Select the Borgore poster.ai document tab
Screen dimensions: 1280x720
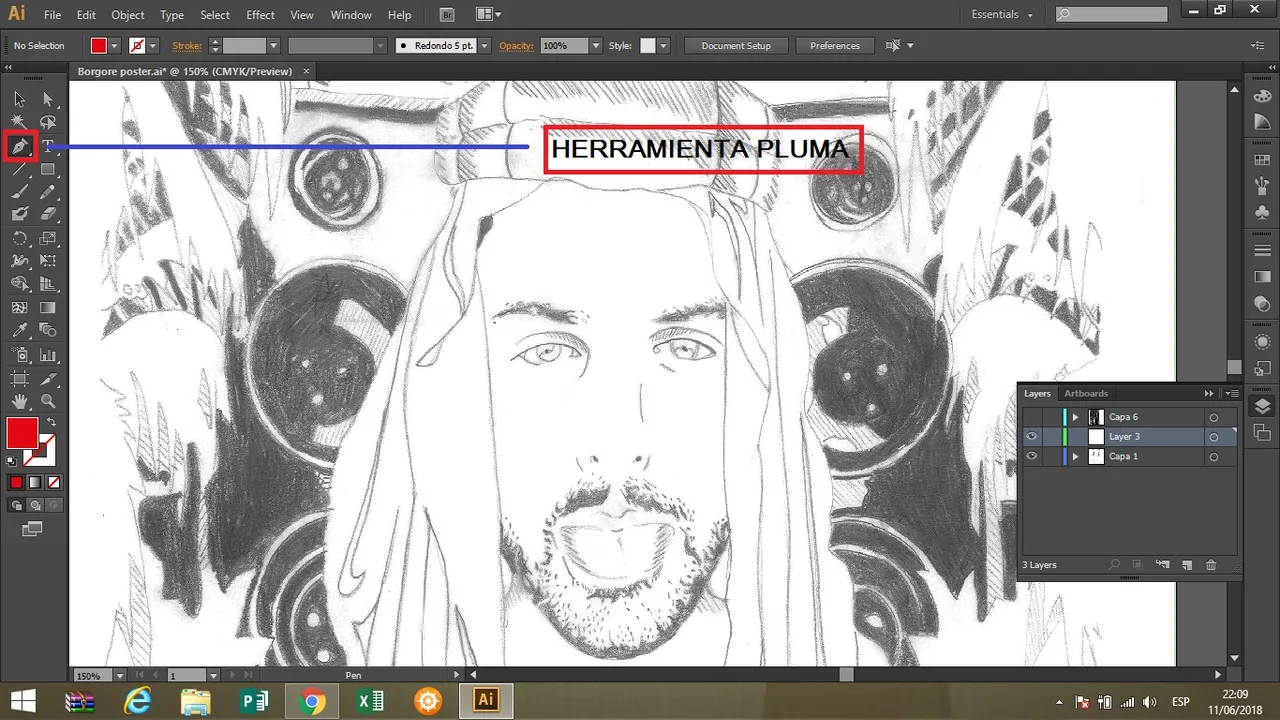pyautogui.click(x=185, y=71)
